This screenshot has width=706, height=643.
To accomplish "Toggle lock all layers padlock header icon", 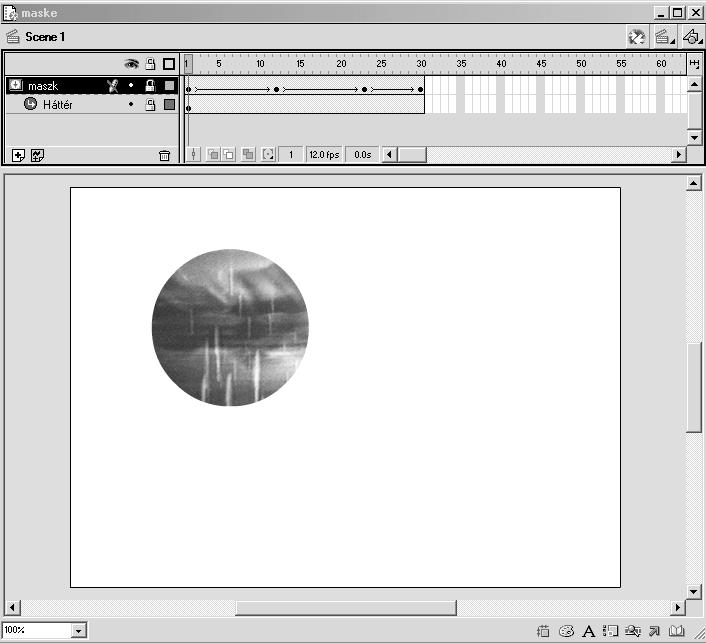I will click(150, 64).
